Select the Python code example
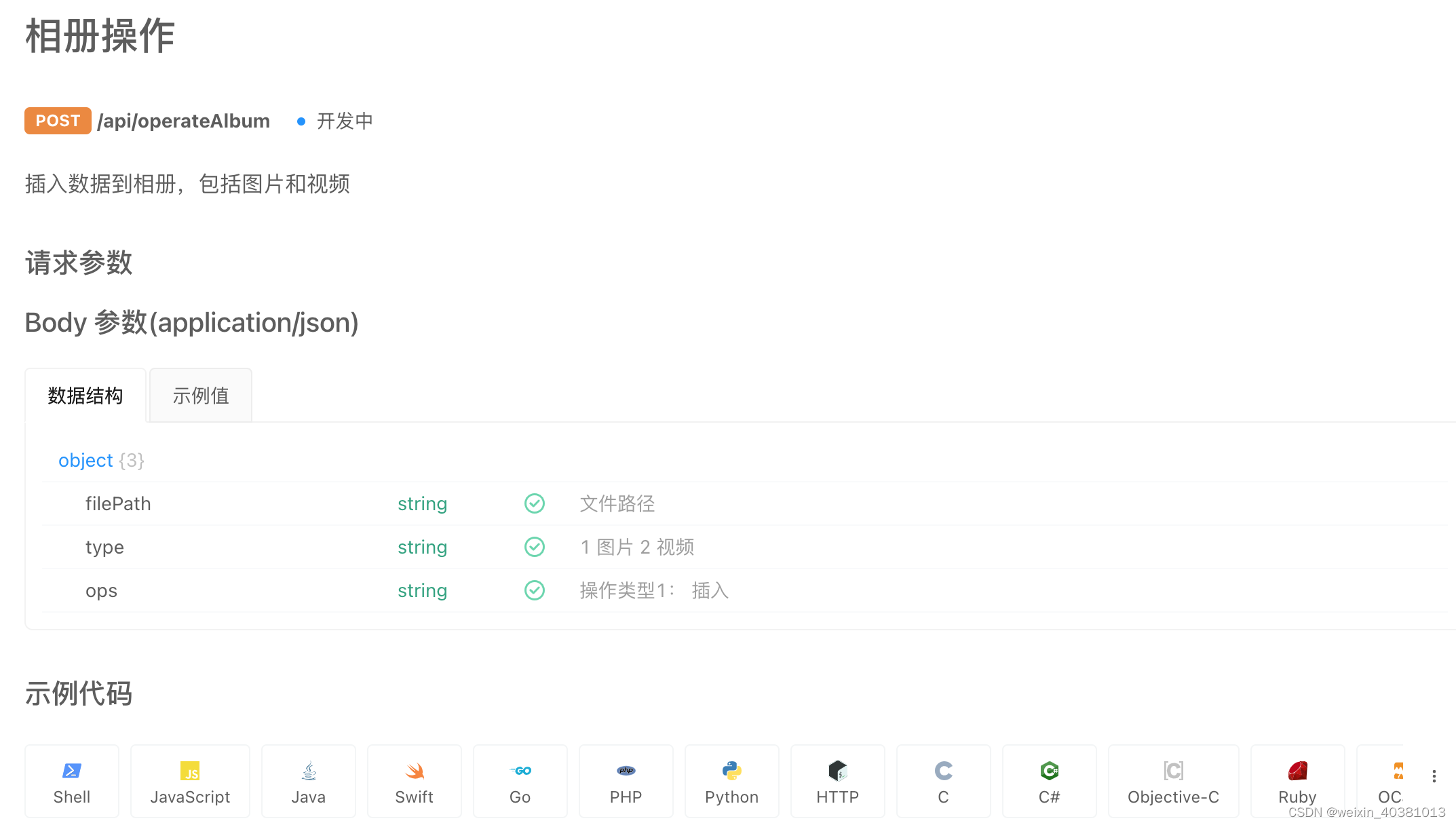Image resolution: width=1456 pixels, height=825 pixels. pyautogui.click(x=731, y=781)
